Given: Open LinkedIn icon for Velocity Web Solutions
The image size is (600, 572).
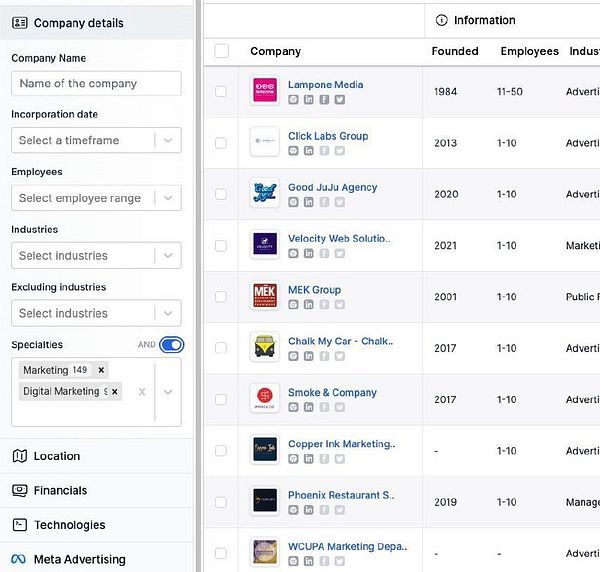Looking at the screenshot, I should point(308,253).
